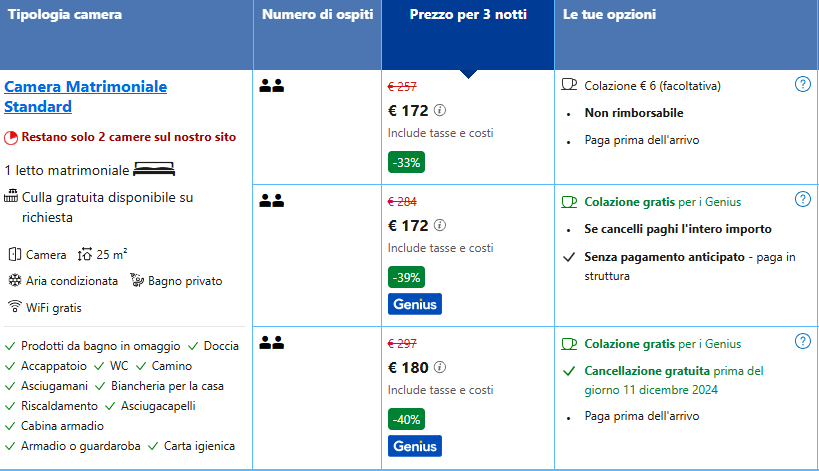Click help icon for the Non rimborsabile option
Viewport: 819px width, 471px height.
(802, 84)
